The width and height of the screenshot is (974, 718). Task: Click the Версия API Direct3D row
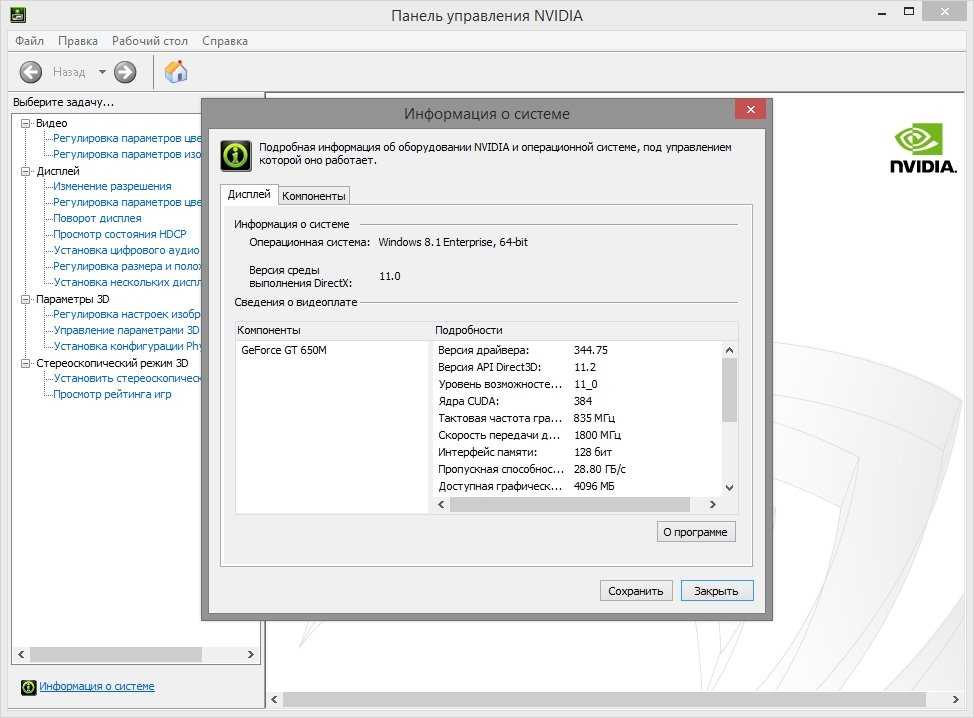pos(578,367)
